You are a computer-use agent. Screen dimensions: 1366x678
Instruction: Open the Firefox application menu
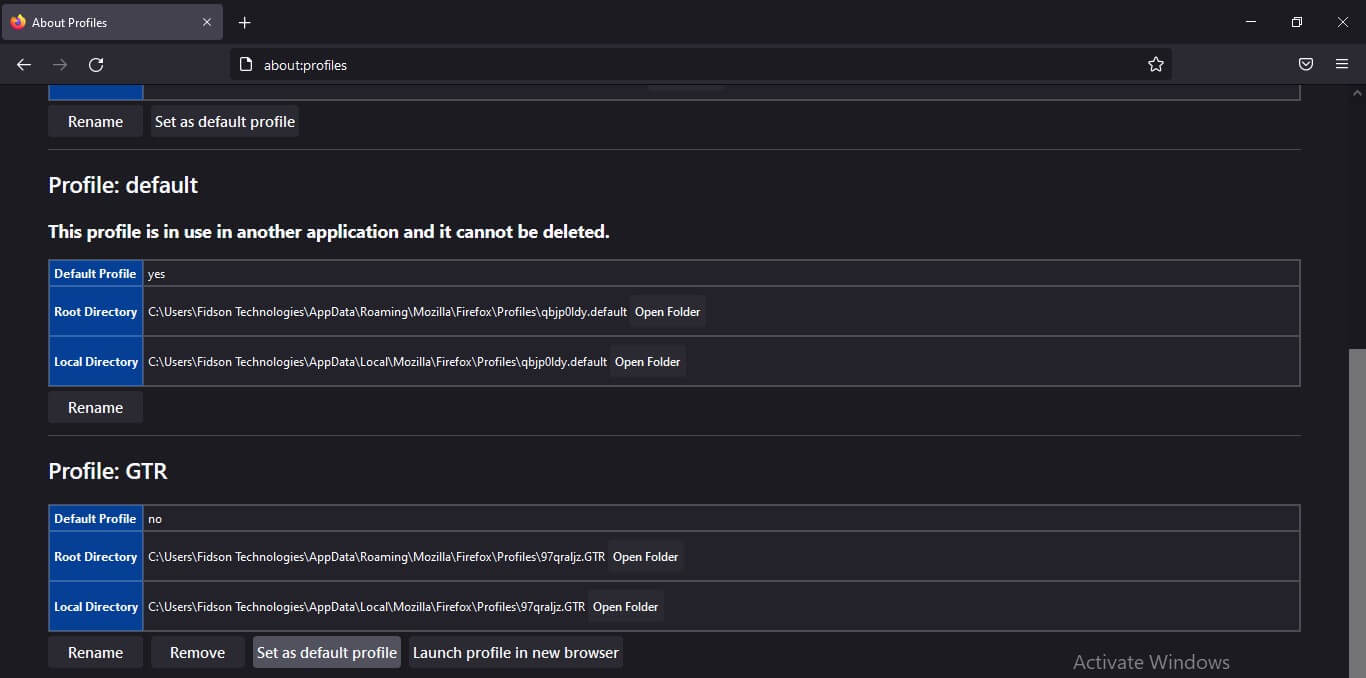[x=1342, y=64]
